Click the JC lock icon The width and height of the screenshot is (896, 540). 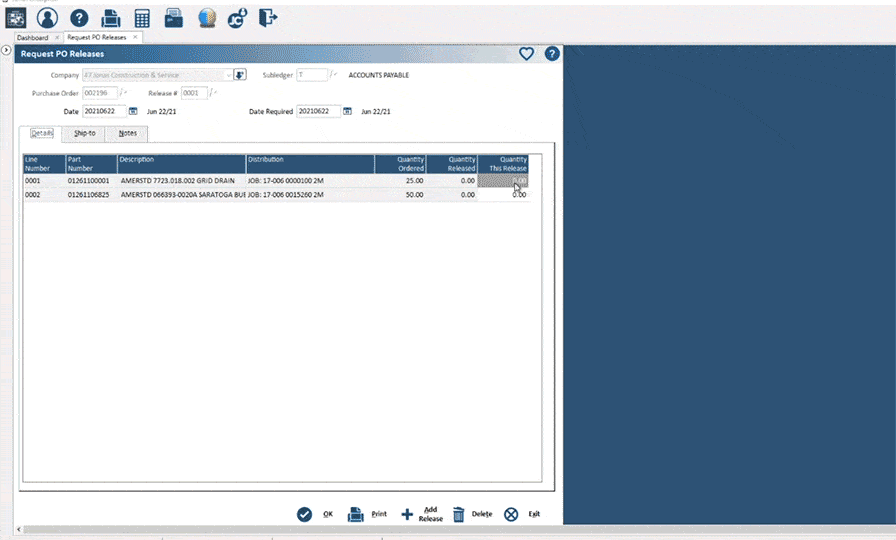(237, 18)
